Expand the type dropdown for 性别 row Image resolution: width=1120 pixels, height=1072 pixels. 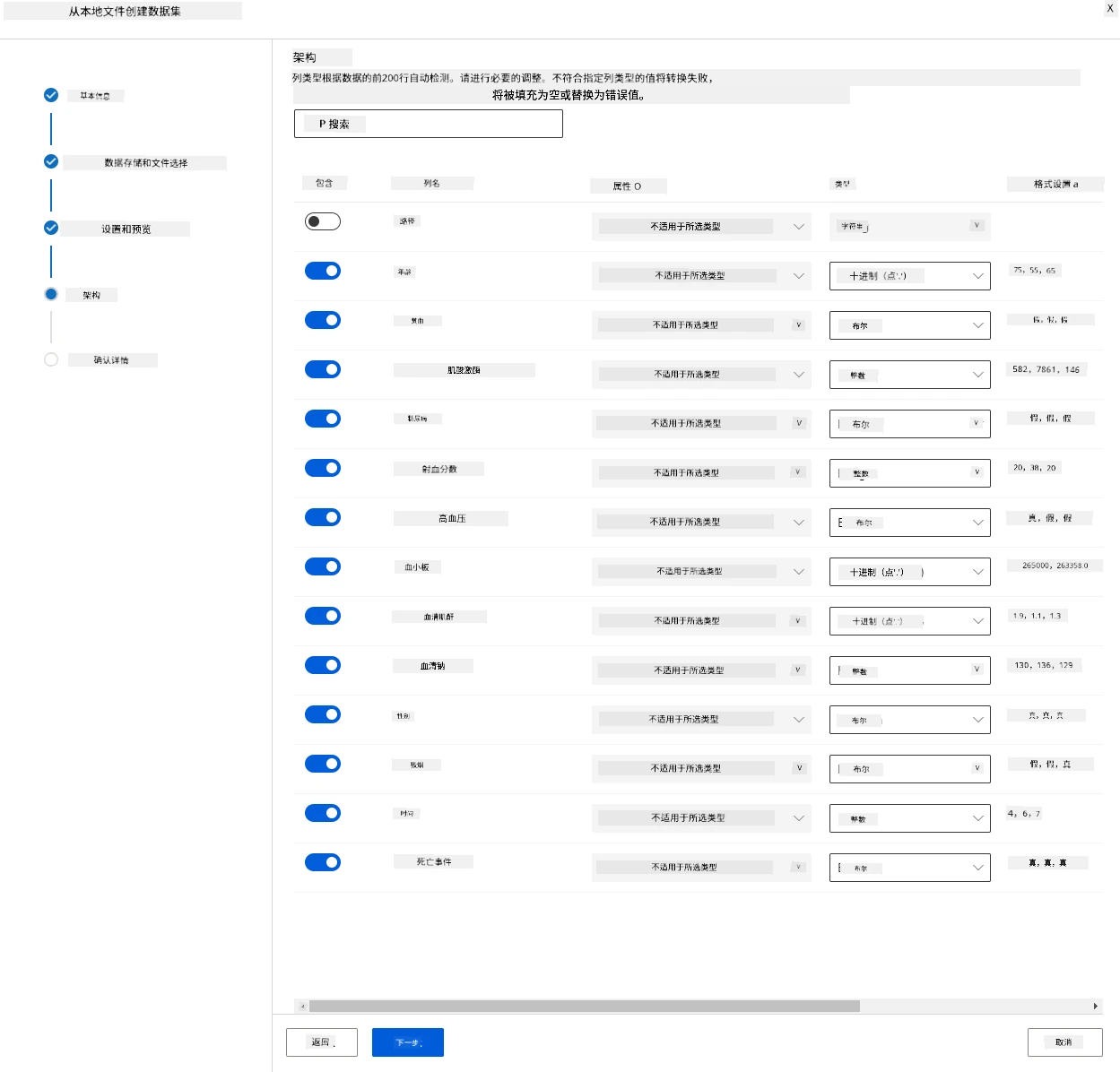click(x=910, y=720)
